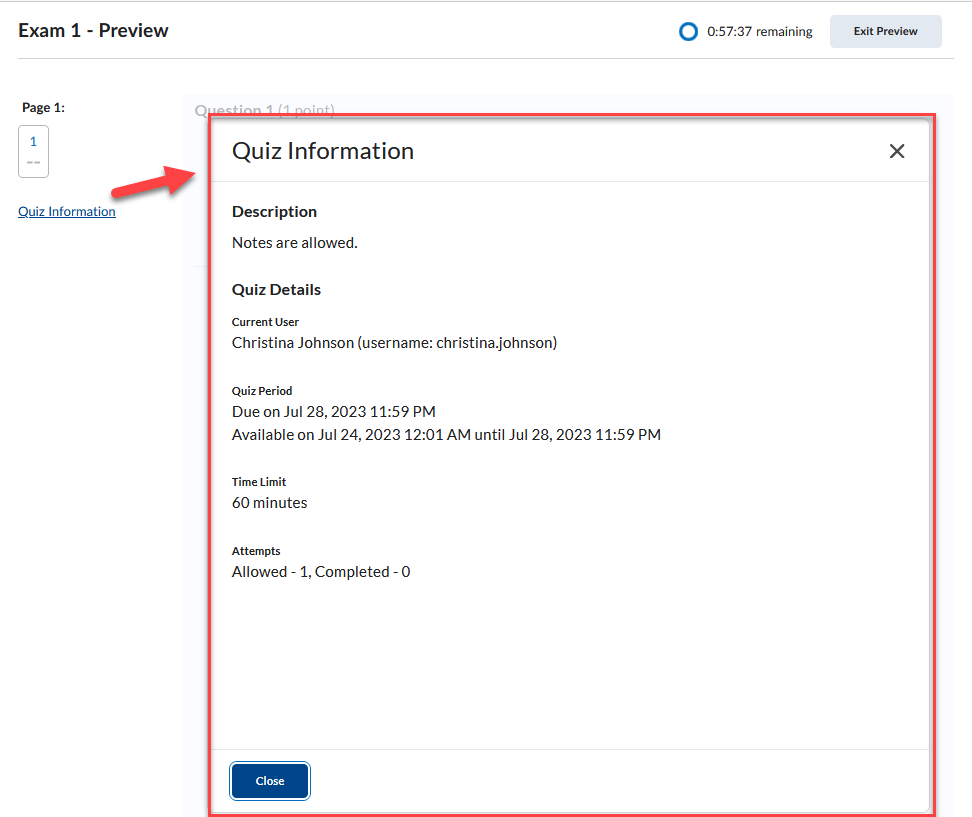The image size is (972, 817).
Task: Close the Quiz Information dialog with X
Action: (896, 151)
